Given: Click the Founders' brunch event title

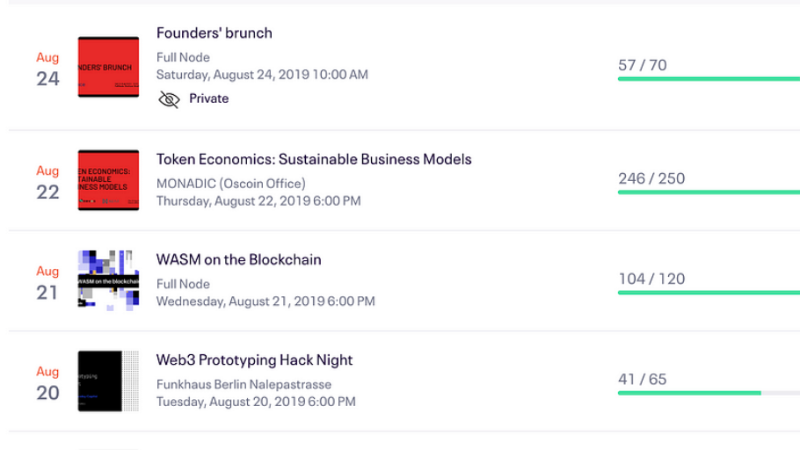Looking at the screenshot, I should (x=214, y=33).
